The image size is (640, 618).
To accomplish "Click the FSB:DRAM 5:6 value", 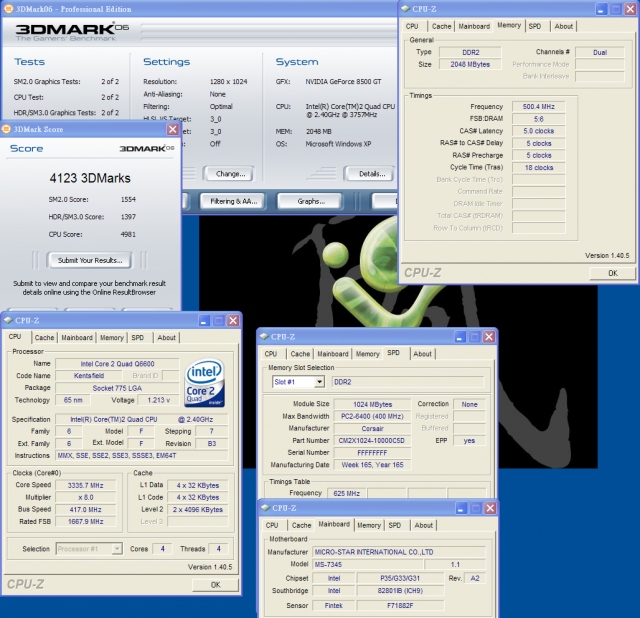I will [x=538, y=119].
